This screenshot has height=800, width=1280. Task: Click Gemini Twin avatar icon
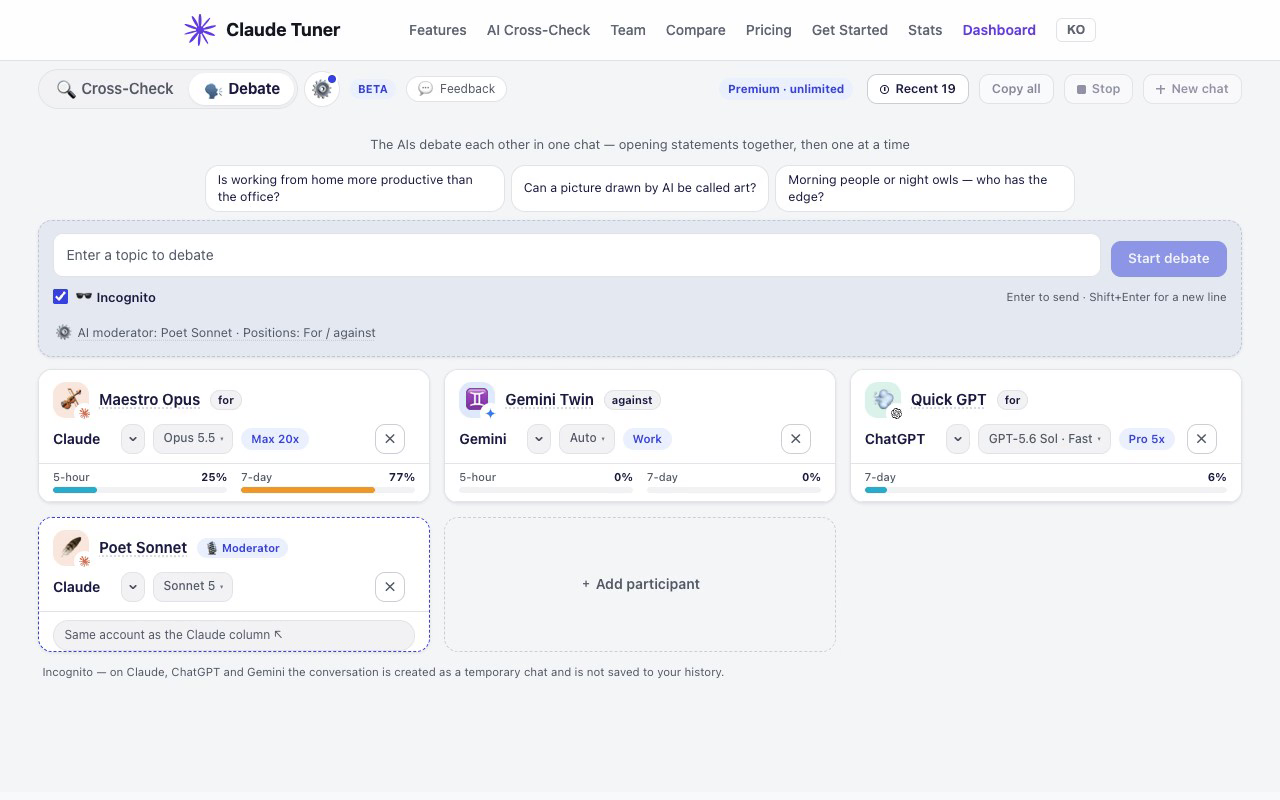477,400
